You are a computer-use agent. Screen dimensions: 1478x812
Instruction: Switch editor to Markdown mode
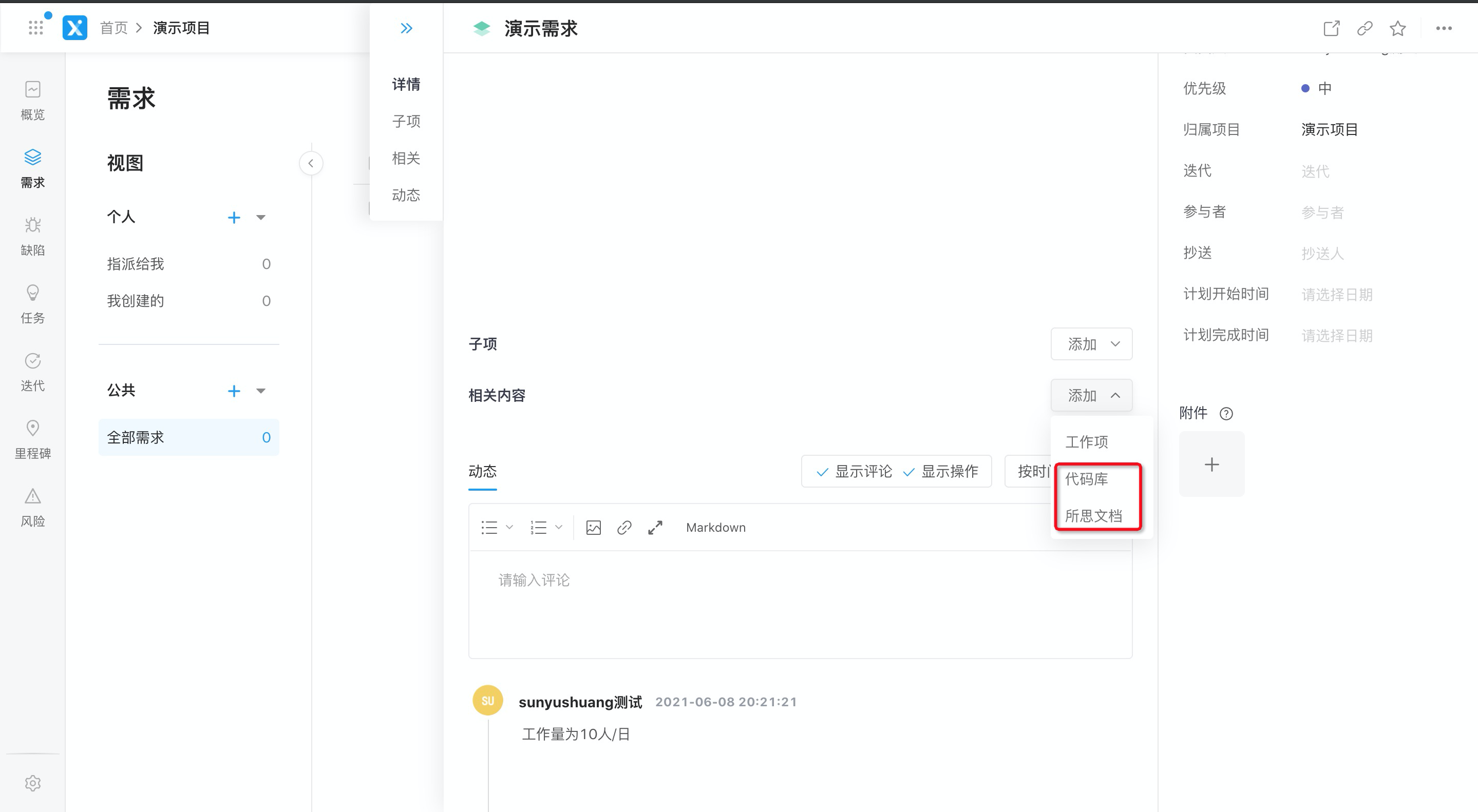pyautogui.click(x=715, y=528)
